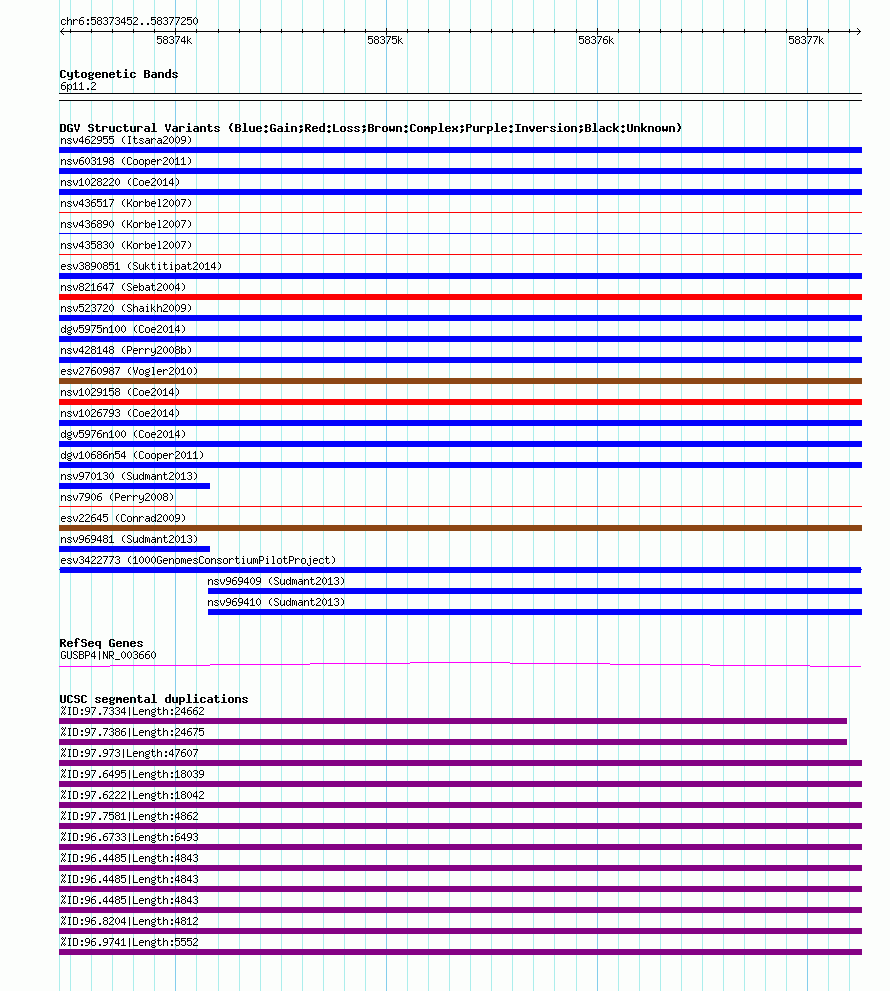Select duplication %ID:97.7386|Length:24675
This screenshot has width=890, height=991.
(x=132, y=732)
